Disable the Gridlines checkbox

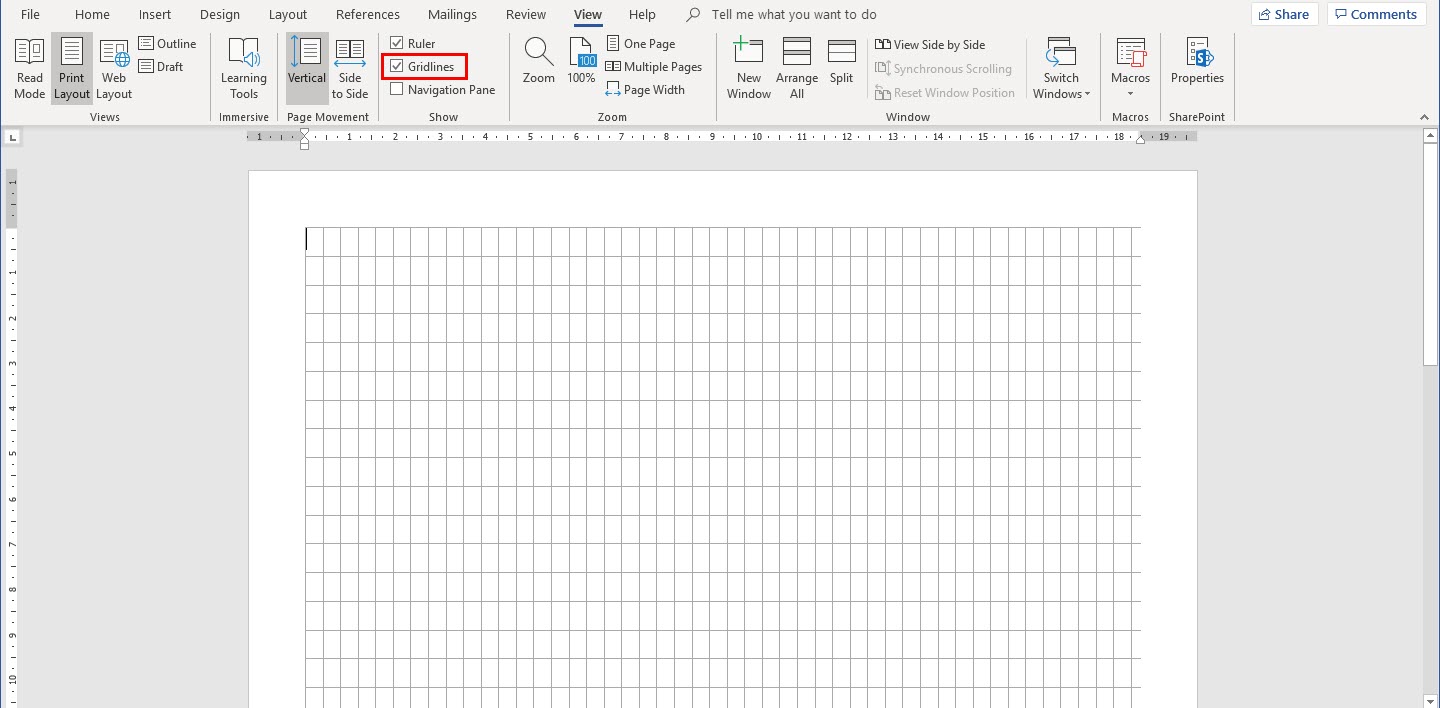[397, 66]
